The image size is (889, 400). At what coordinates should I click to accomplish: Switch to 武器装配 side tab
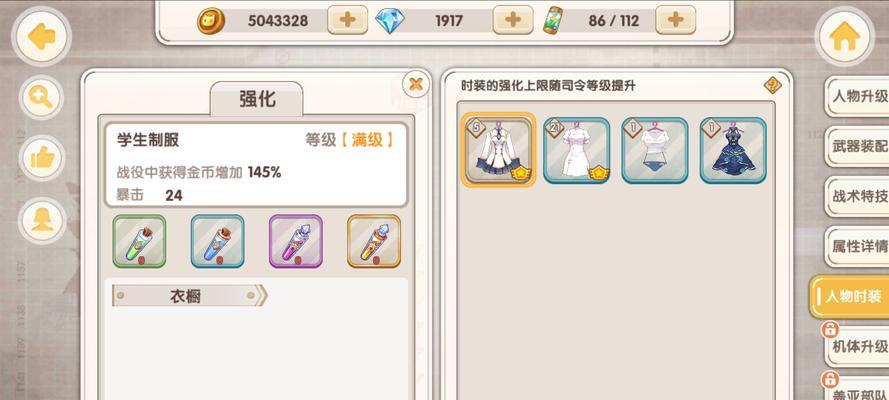pyautogui.click(x=858, y=146)
